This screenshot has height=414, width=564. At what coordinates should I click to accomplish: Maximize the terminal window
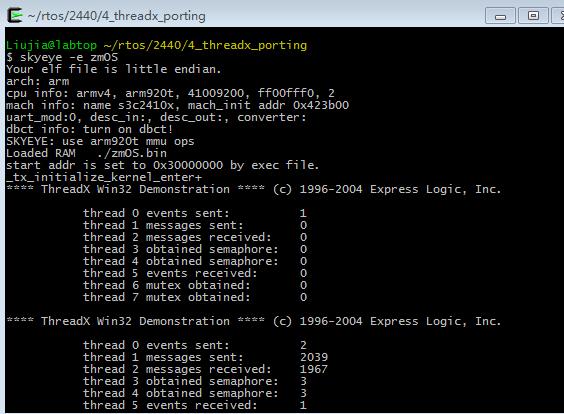coord(533,16)
